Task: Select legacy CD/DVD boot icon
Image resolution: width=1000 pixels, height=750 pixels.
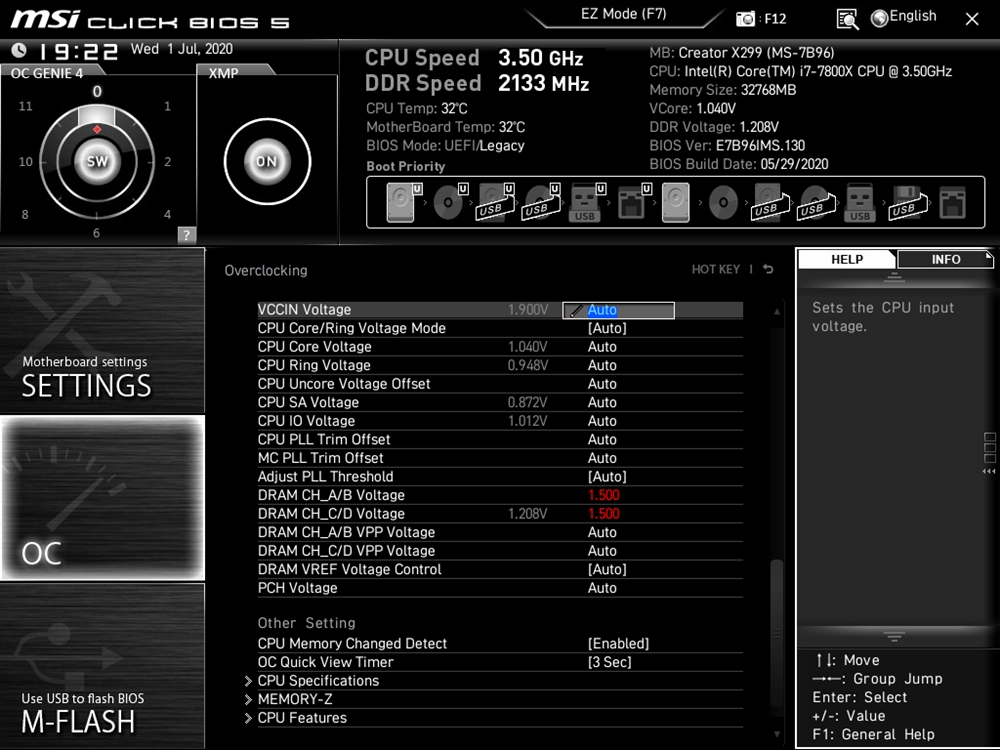Action: [723, 202]
